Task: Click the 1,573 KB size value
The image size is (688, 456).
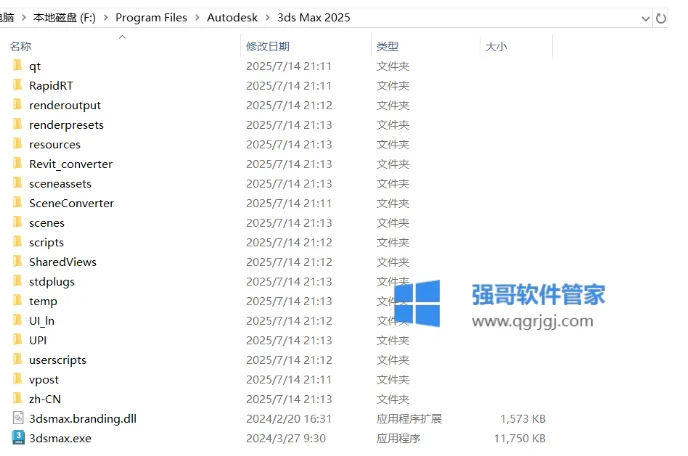Action: coord(523,419)
